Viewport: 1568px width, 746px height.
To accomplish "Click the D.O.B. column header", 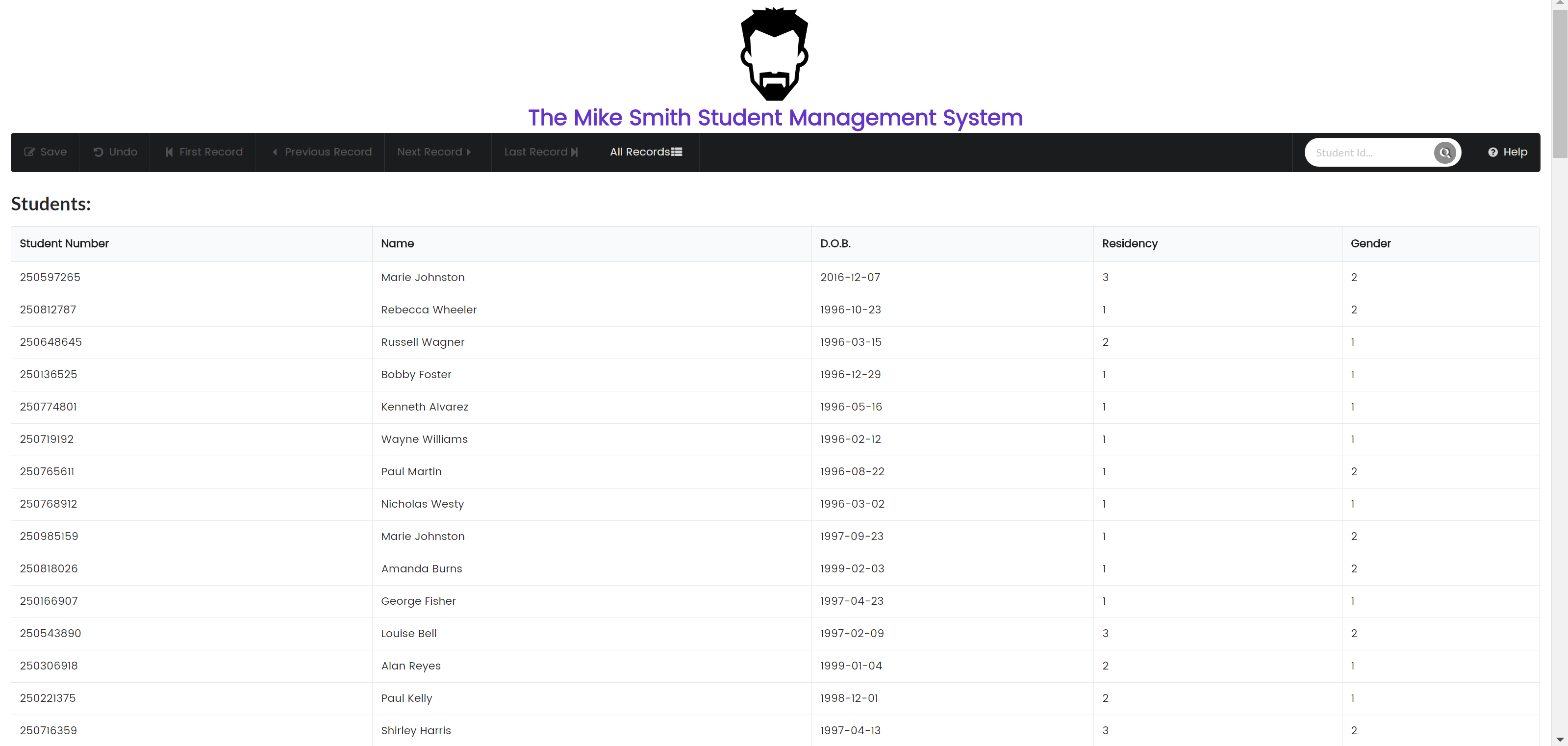I will [835, 244].
